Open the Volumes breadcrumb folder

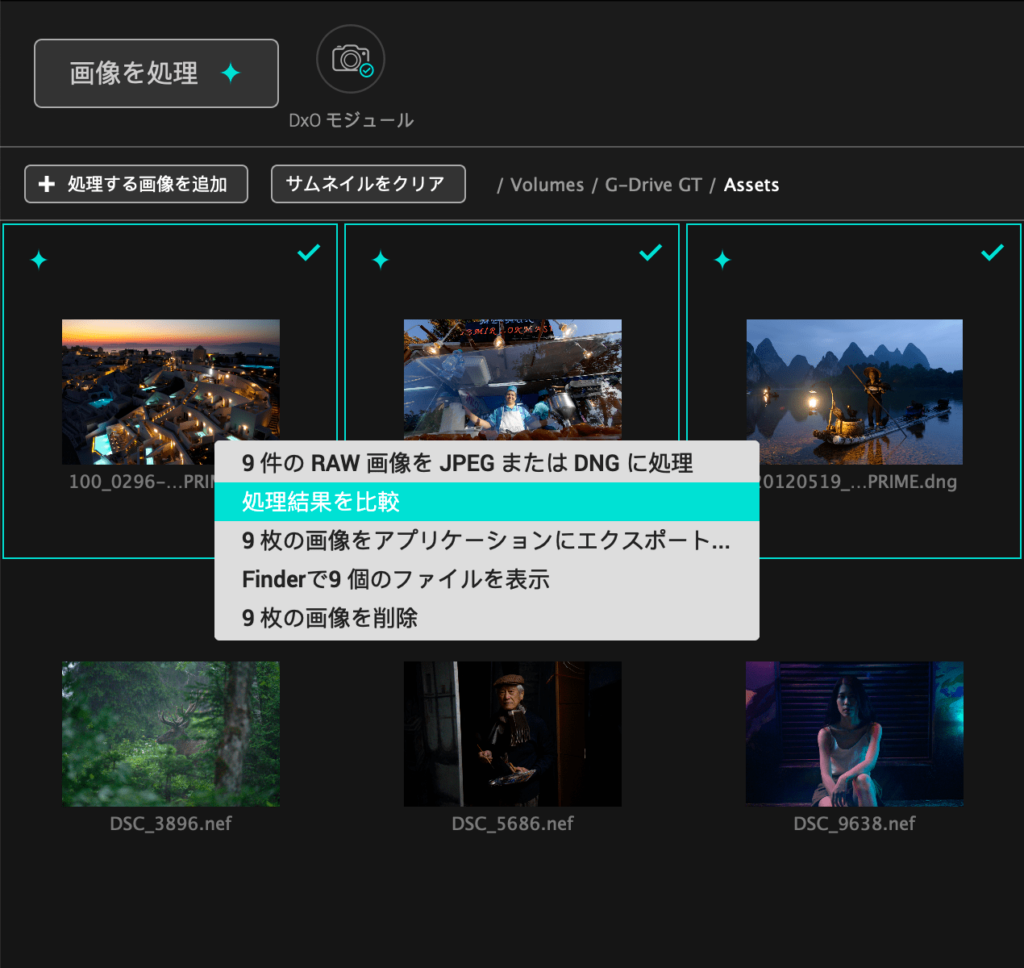(547, 185)
